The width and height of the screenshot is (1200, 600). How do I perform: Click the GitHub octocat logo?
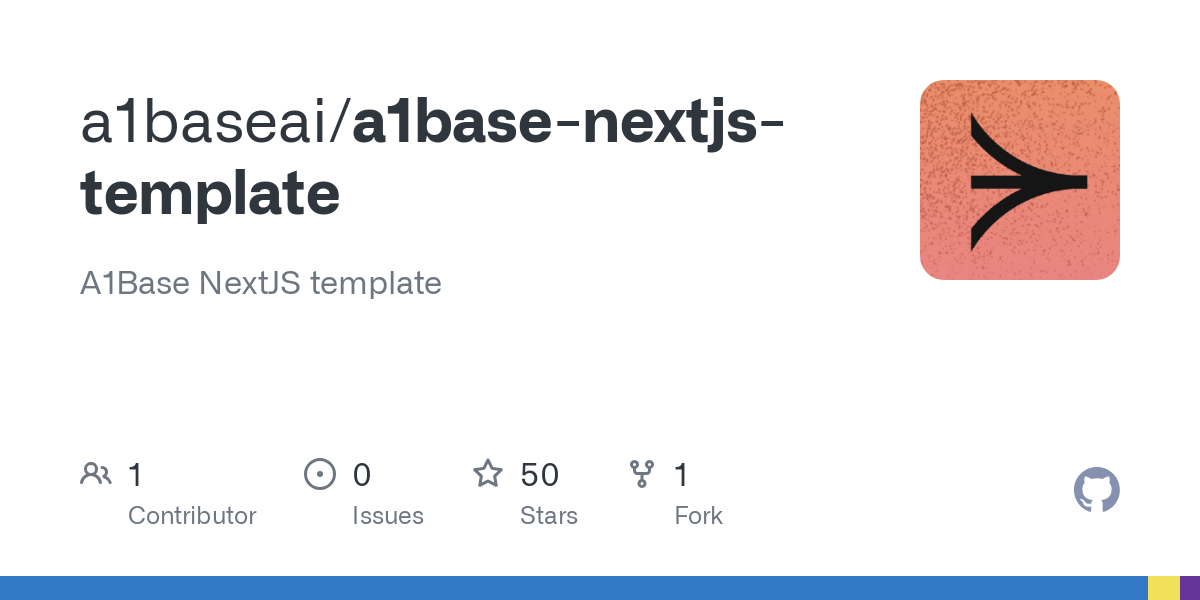pos(1096,490)
